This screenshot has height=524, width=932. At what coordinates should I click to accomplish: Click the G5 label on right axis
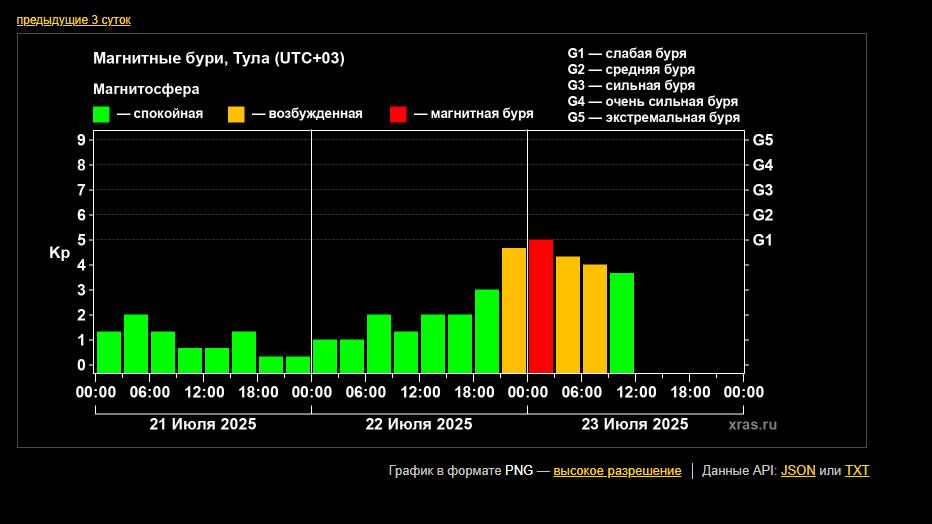pyautogui.click(x=763, y=140)
